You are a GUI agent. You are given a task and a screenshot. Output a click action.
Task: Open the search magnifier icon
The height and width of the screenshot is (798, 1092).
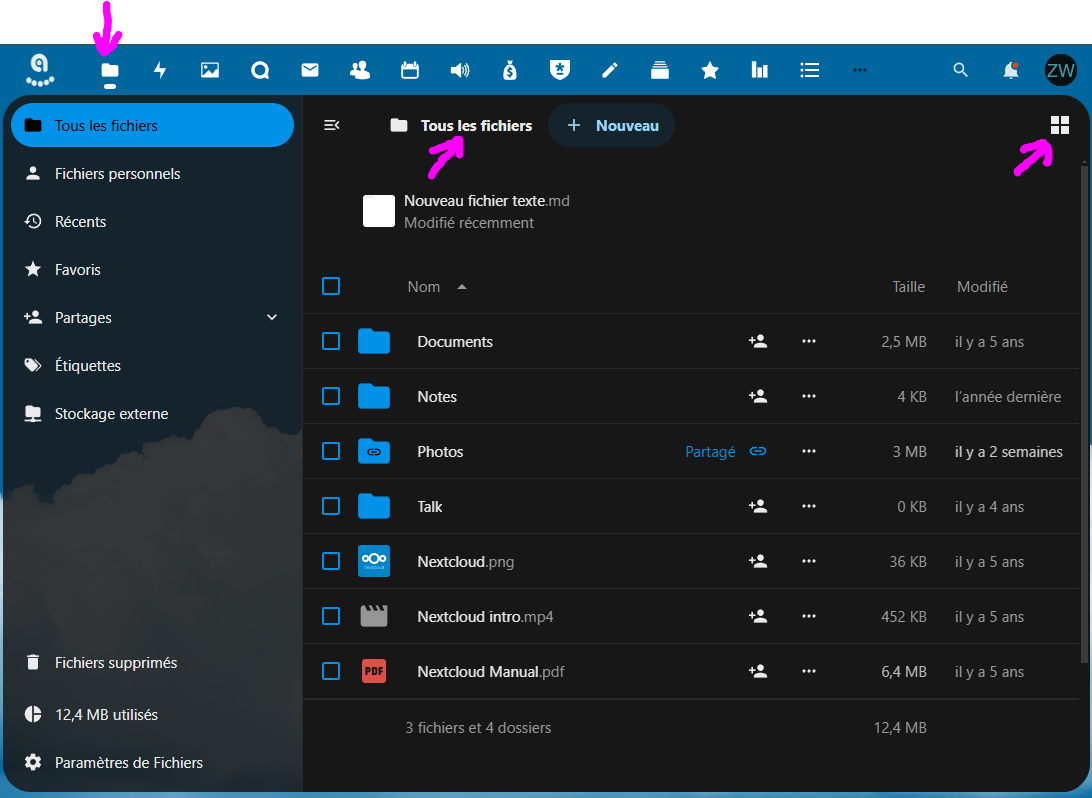click(x=961, y=70)
